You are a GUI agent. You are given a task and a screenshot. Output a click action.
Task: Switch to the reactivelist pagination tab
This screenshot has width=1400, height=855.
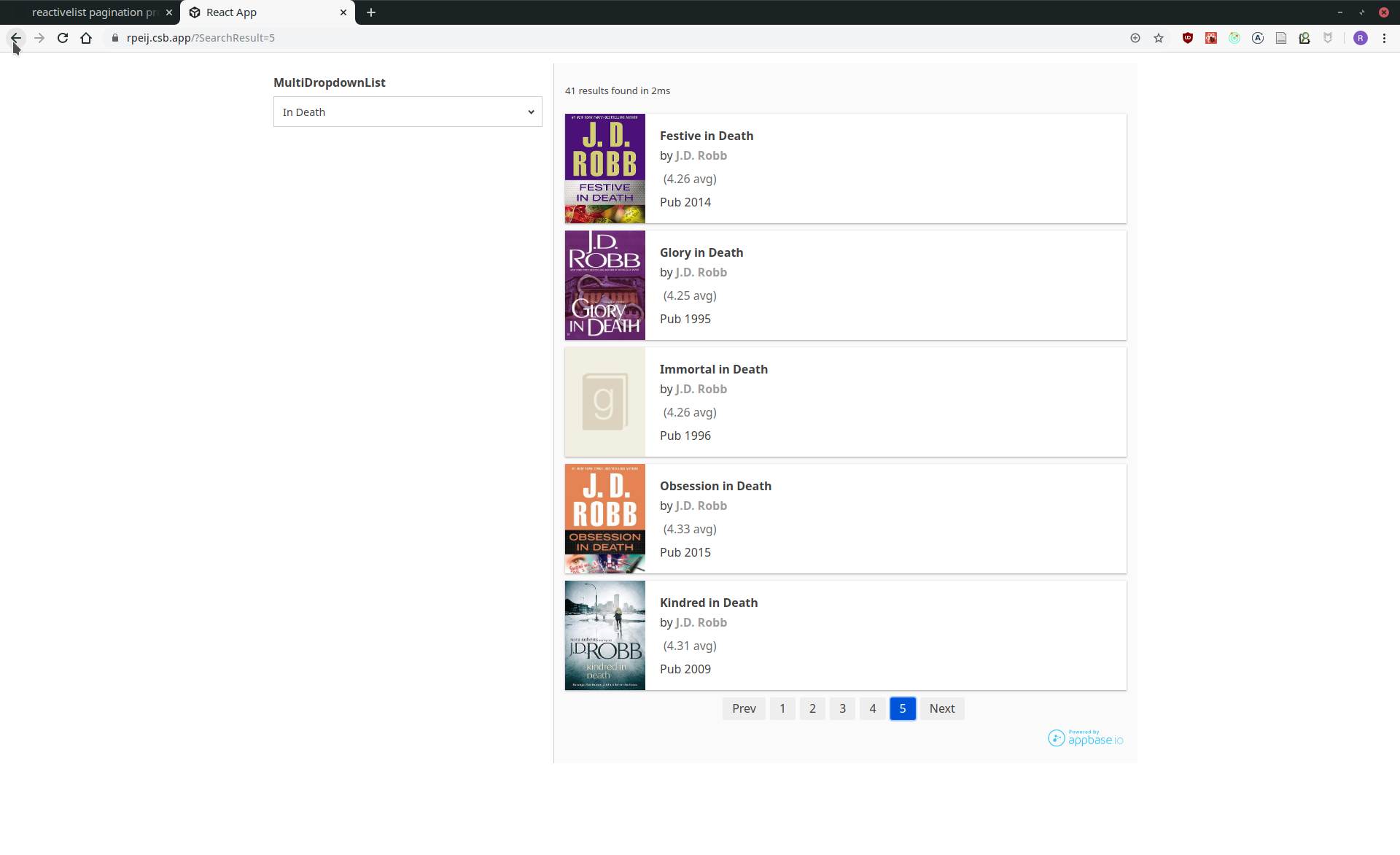pos(93,12)
